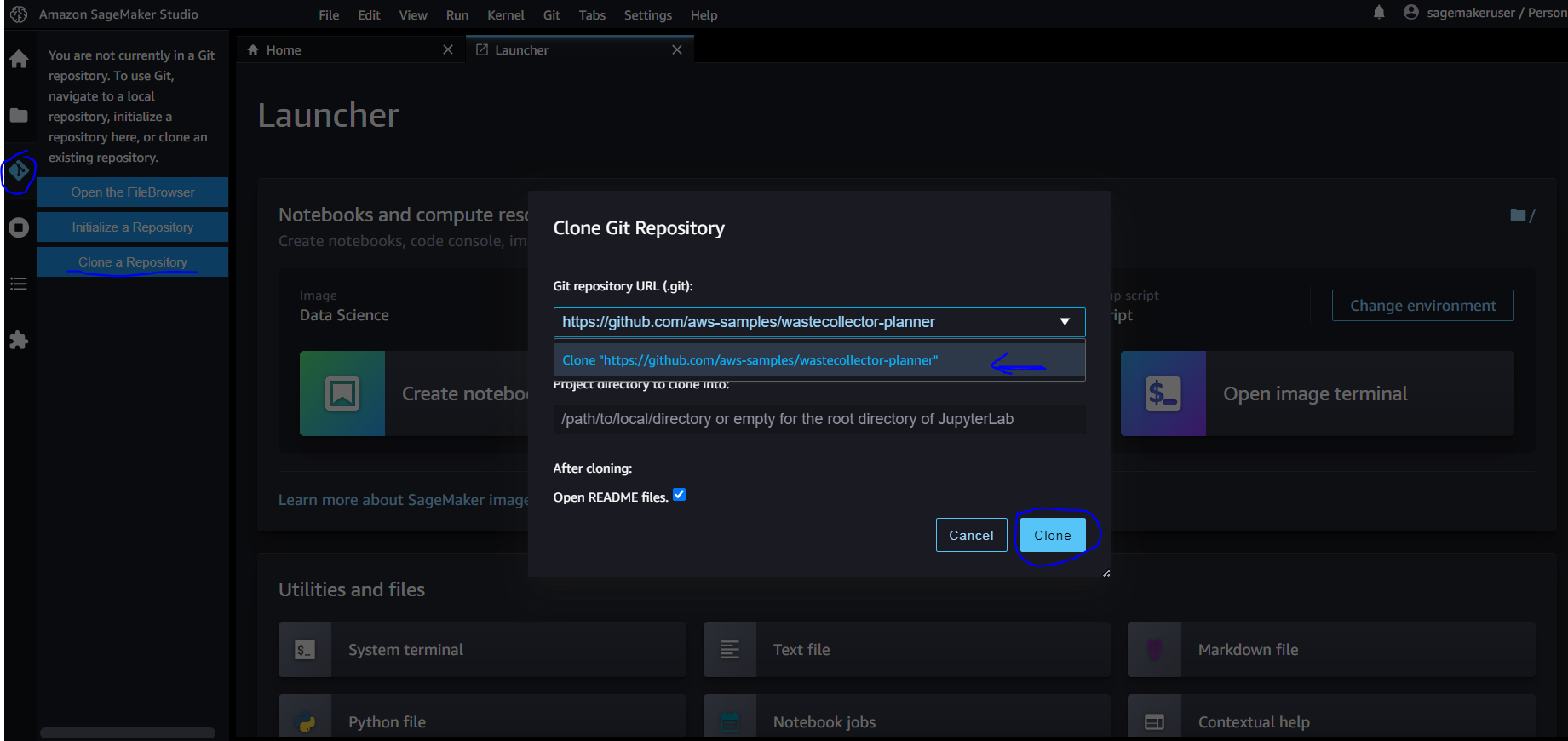The height and width of the screenshot is (741, 1568).
Task: Click the Python file label
Action: tap(387, 722)
